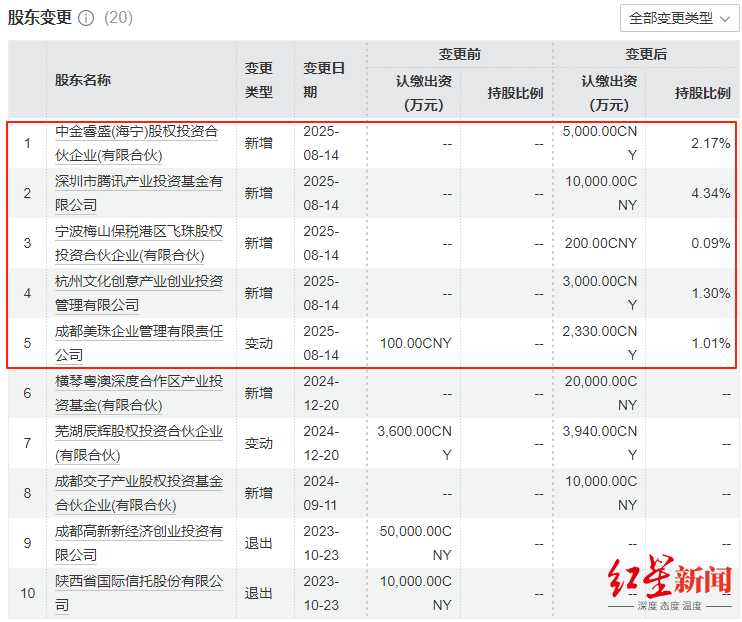The image size is (742, 622).
Task: Open shareholder 芜湖辰辉股权投资合伙企业(有限合伙)
Action: coord(139,443)
